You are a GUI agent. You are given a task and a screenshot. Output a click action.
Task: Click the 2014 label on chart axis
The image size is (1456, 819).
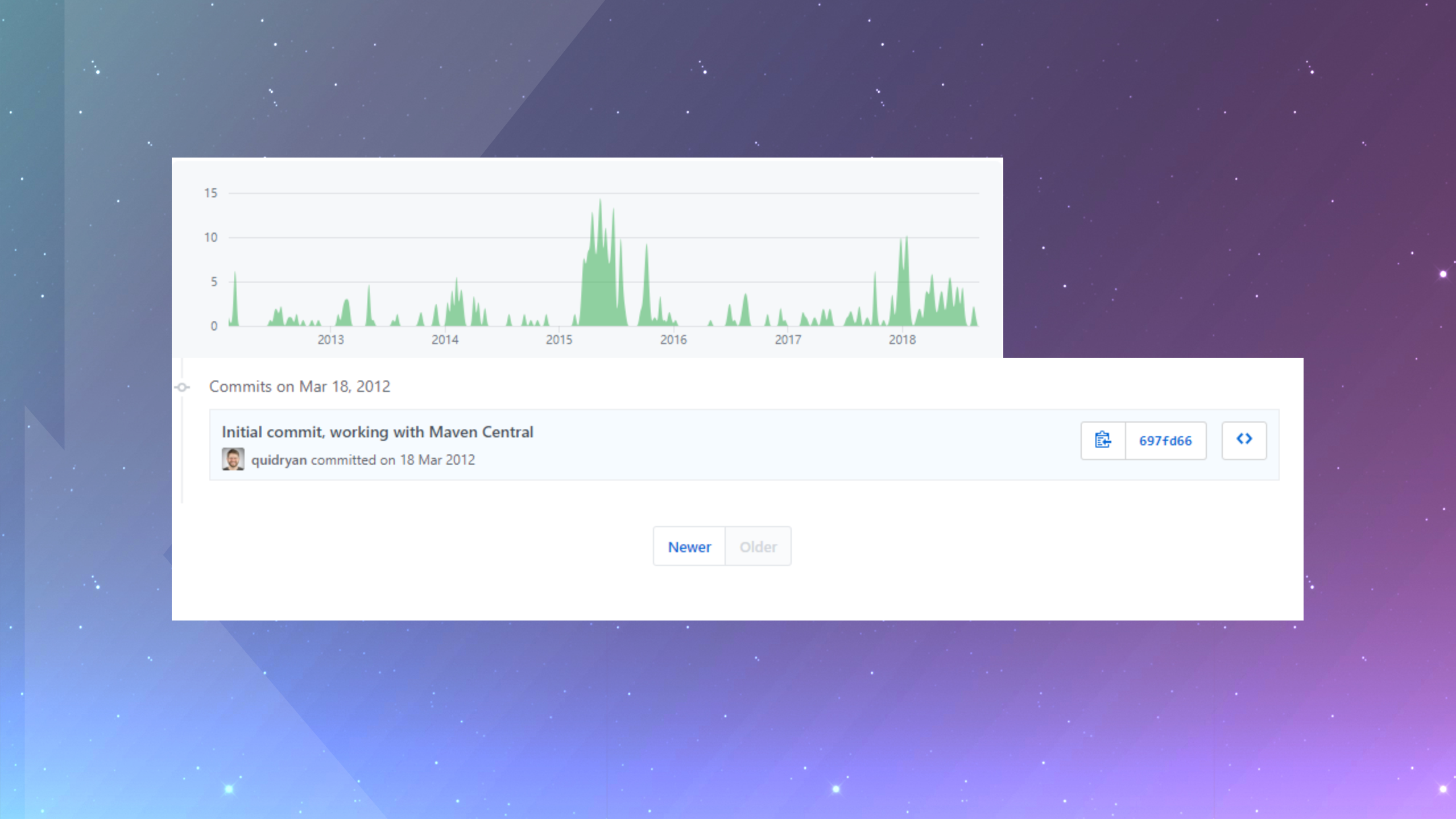445,340
